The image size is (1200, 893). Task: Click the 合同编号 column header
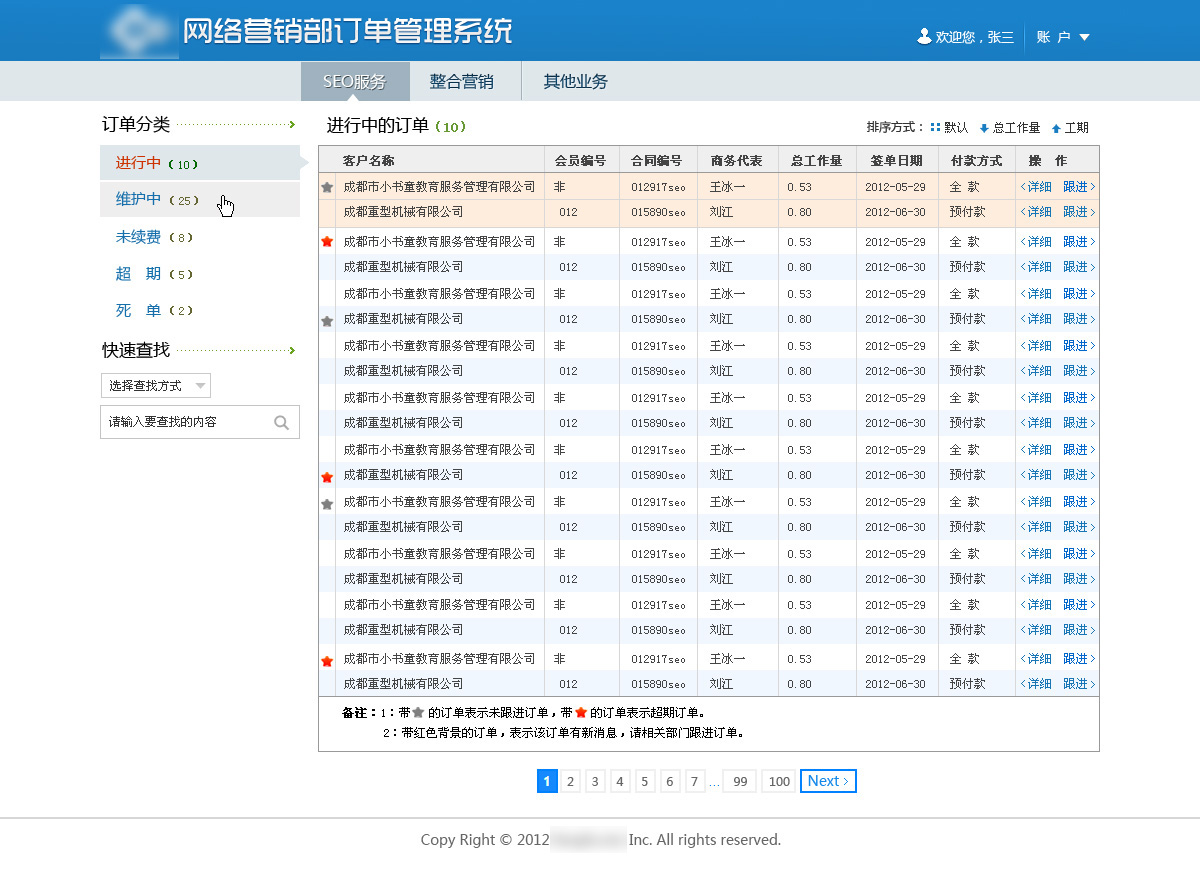point(657,160)
